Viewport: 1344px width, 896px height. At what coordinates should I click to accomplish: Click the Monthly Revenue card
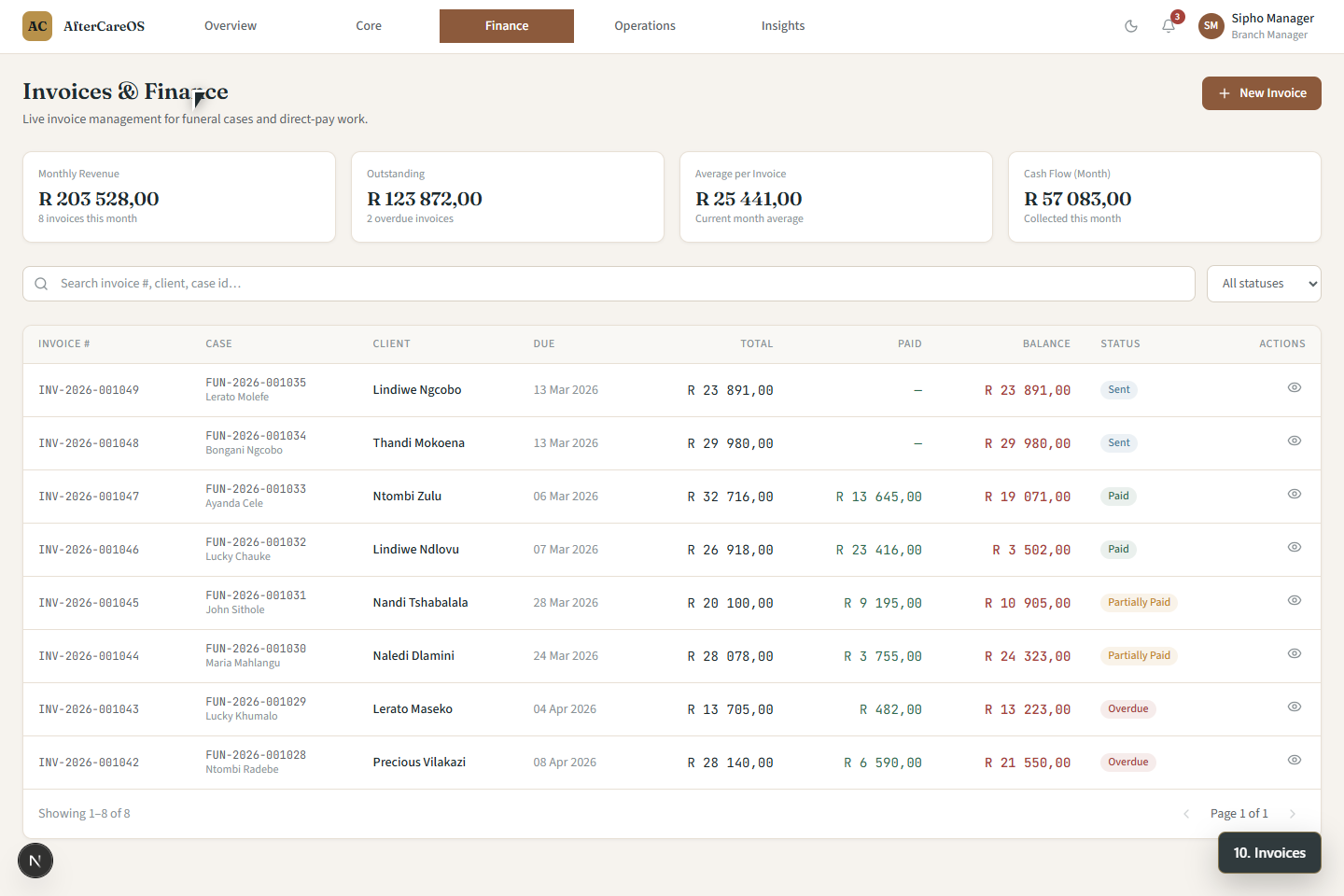[179, 197]
